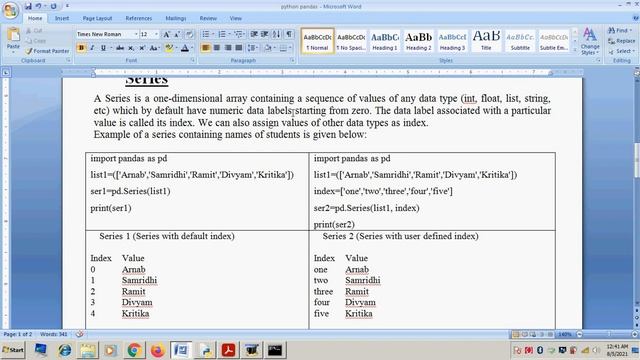The height and width of the screenshot is (360, 640).
Task: Toggle Italic formatting
Action: tap(92, 48)
